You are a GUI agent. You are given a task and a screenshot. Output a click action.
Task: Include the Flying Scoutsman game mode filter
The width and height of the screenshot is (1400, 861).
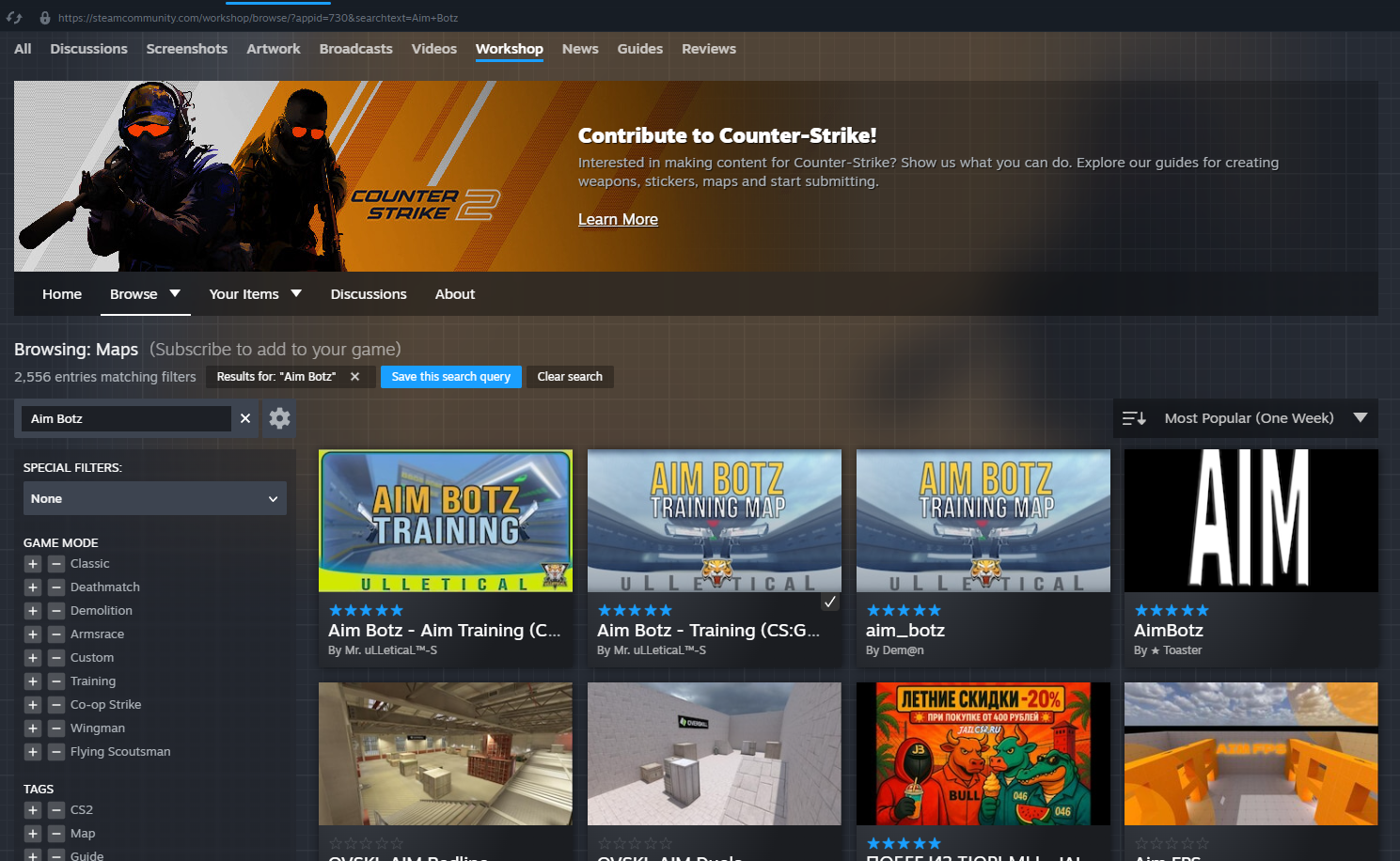33,752
